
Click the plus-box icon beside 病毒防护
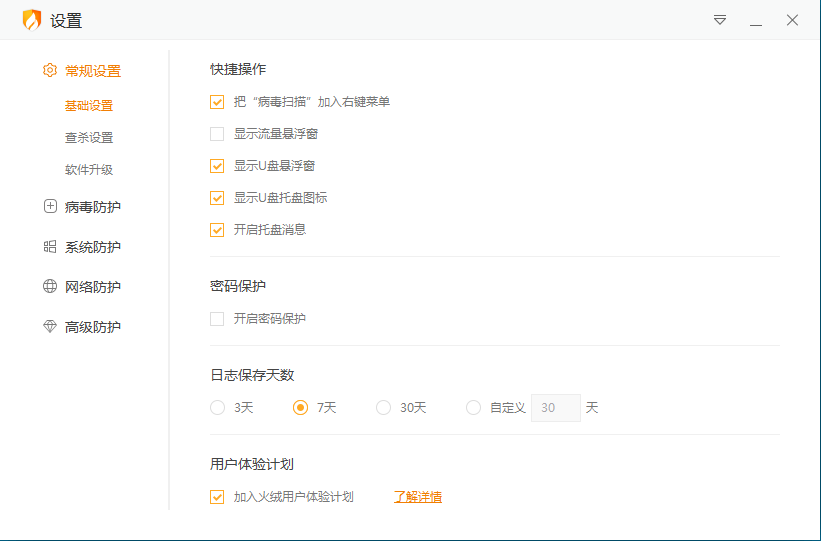click(x=50, y=207)
